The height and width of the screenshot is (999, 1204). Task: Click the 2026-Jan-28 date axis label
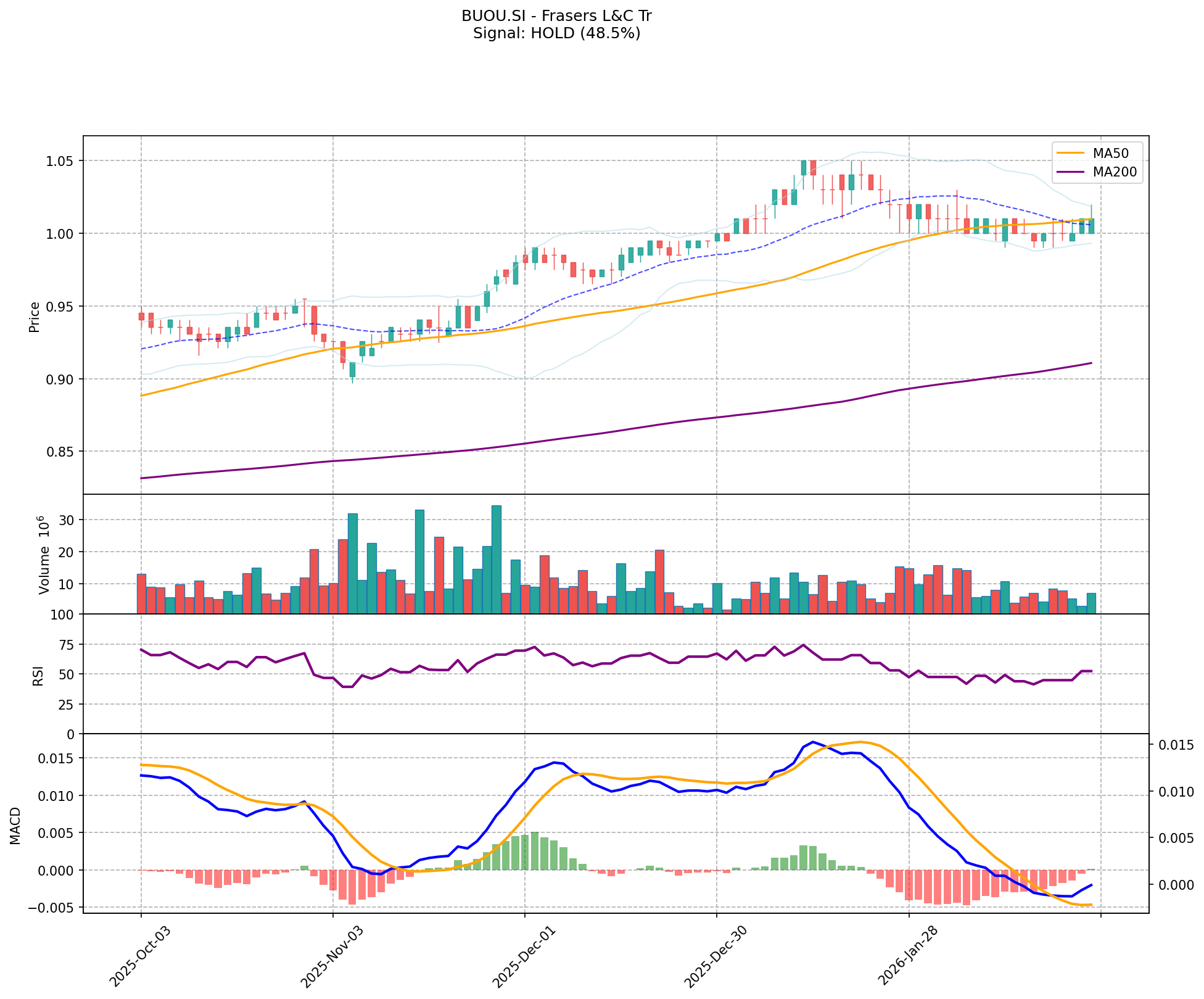[x=908, y=956]
